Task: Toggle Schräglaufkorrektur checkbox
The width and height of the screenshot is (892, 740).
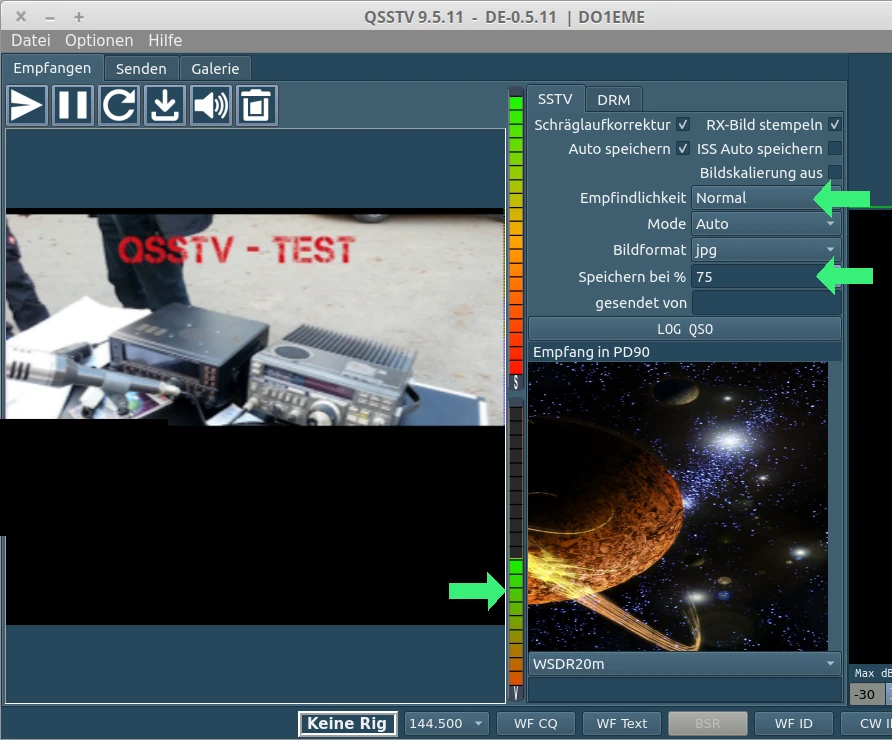Action: pos(684,124)
